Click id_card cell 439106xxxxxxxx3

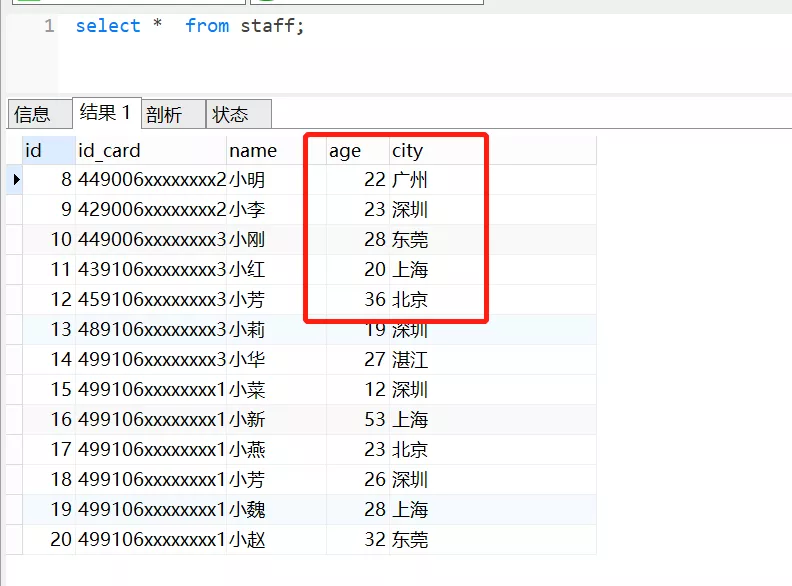pos(151,269)
